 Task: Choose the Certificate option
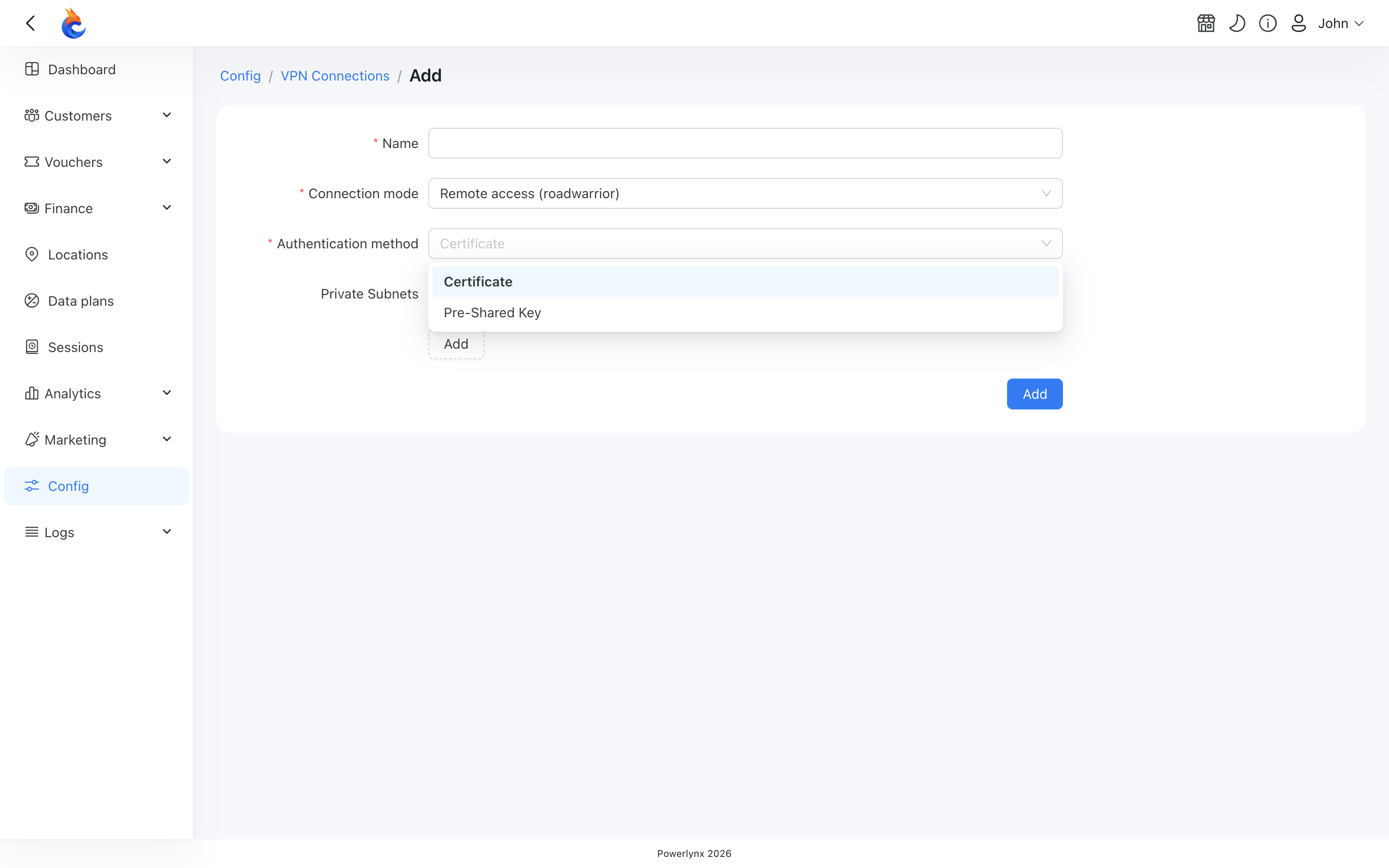tap(745, 281)
